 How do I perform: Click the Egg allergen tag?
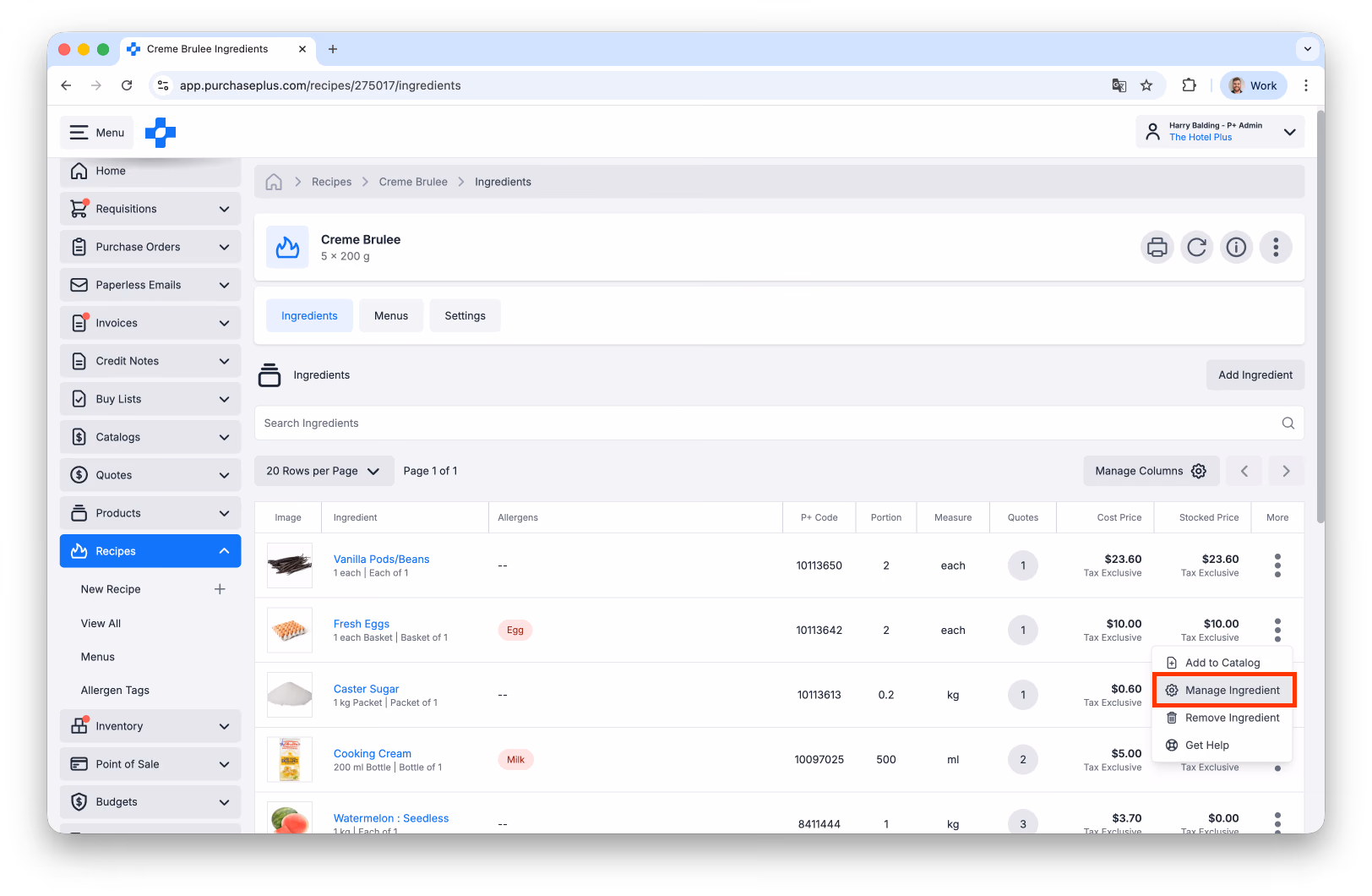click(515, 630)
